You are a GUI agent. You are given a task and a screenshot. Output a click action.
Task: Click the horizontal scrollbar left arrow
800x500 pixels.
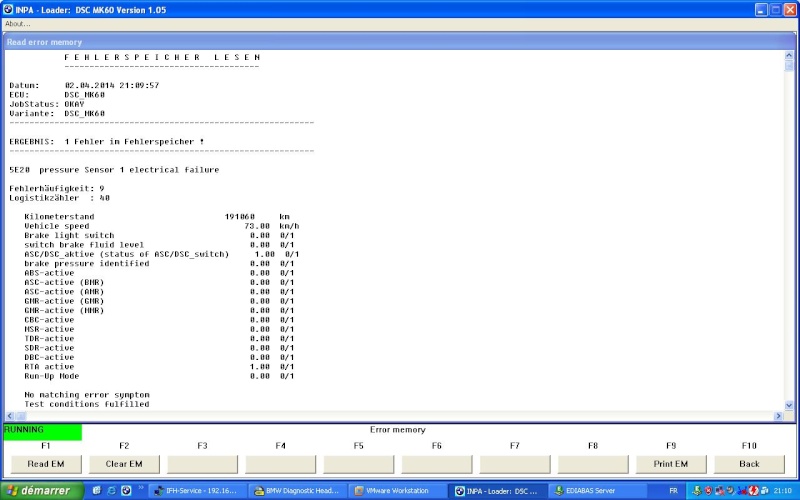10,416
